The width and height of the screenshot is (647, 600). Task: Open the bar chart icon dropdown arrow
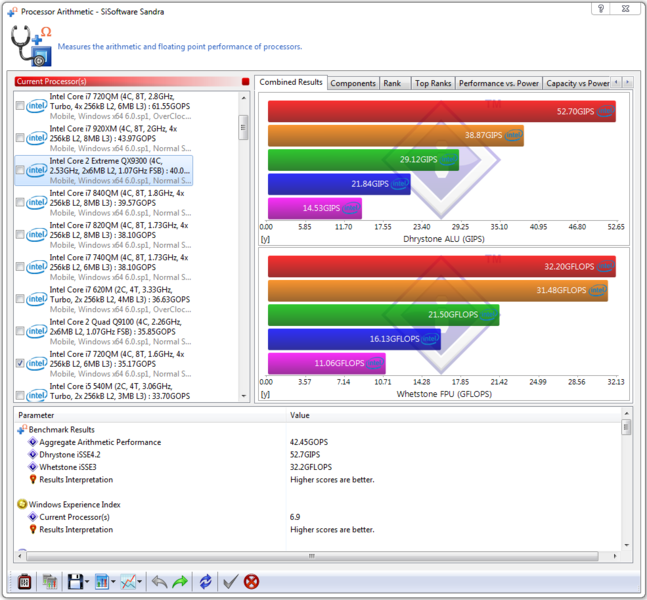[113, 582]
